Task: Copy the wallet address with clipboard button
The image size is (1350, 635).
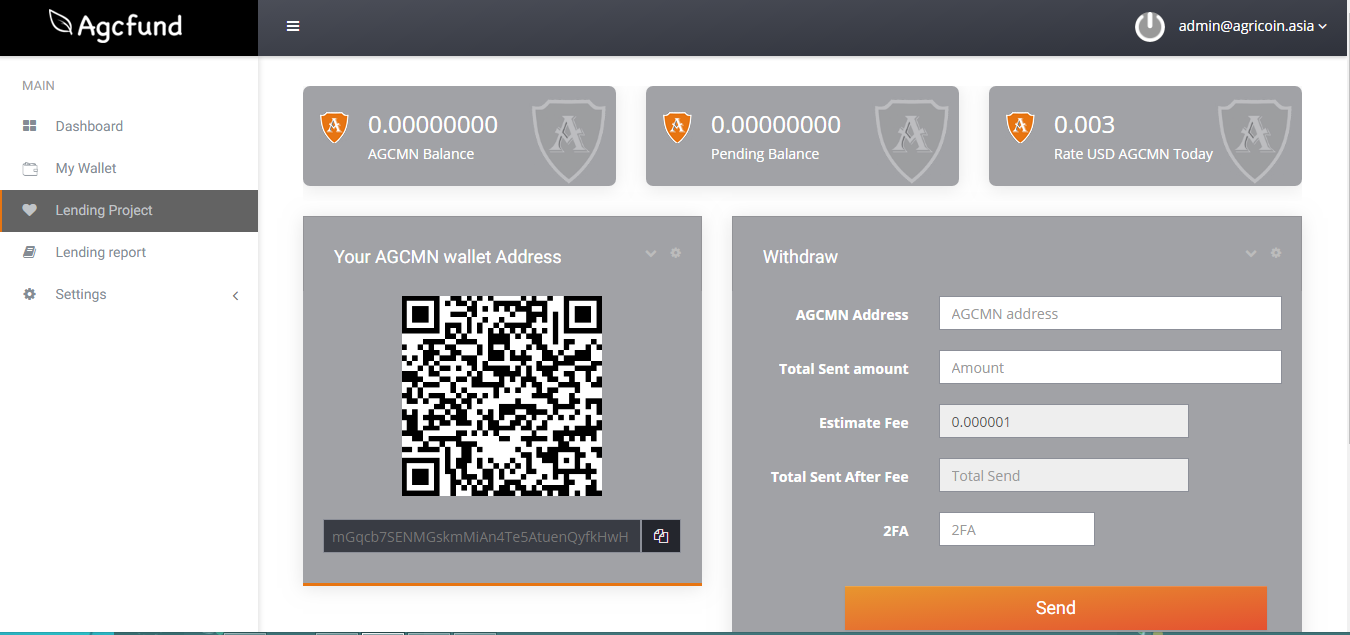Action: [661, 536]
